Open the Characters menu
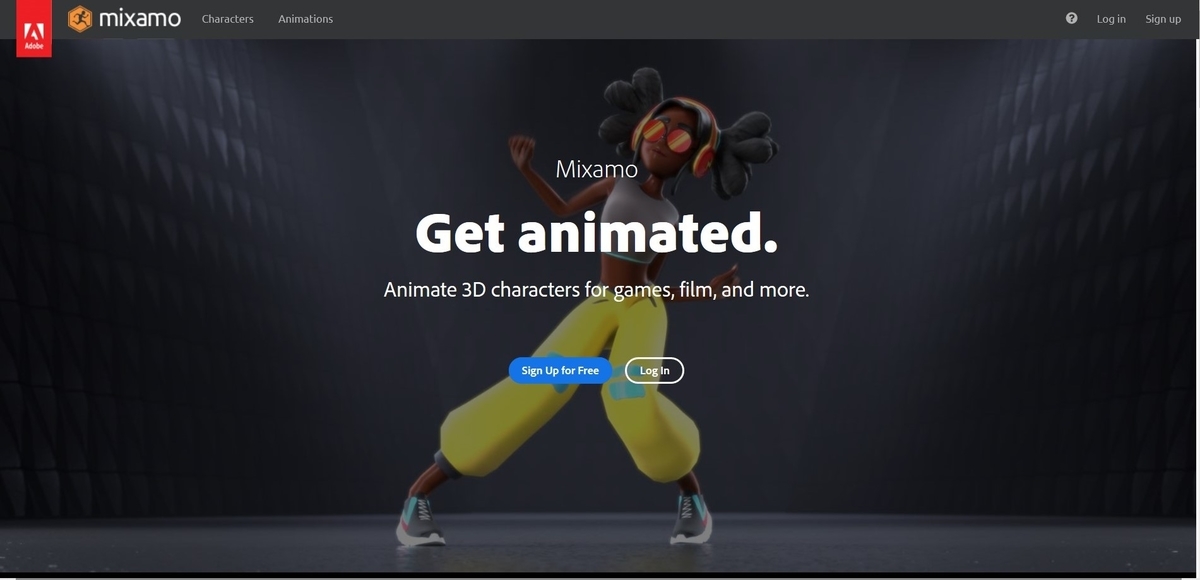 click(x=228, y=19)
